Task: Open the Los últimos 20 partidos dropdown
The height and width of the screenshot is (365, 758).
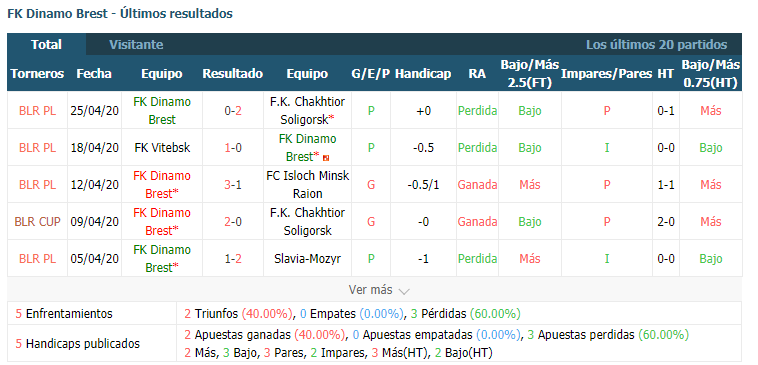Action: tap(656, 44)
